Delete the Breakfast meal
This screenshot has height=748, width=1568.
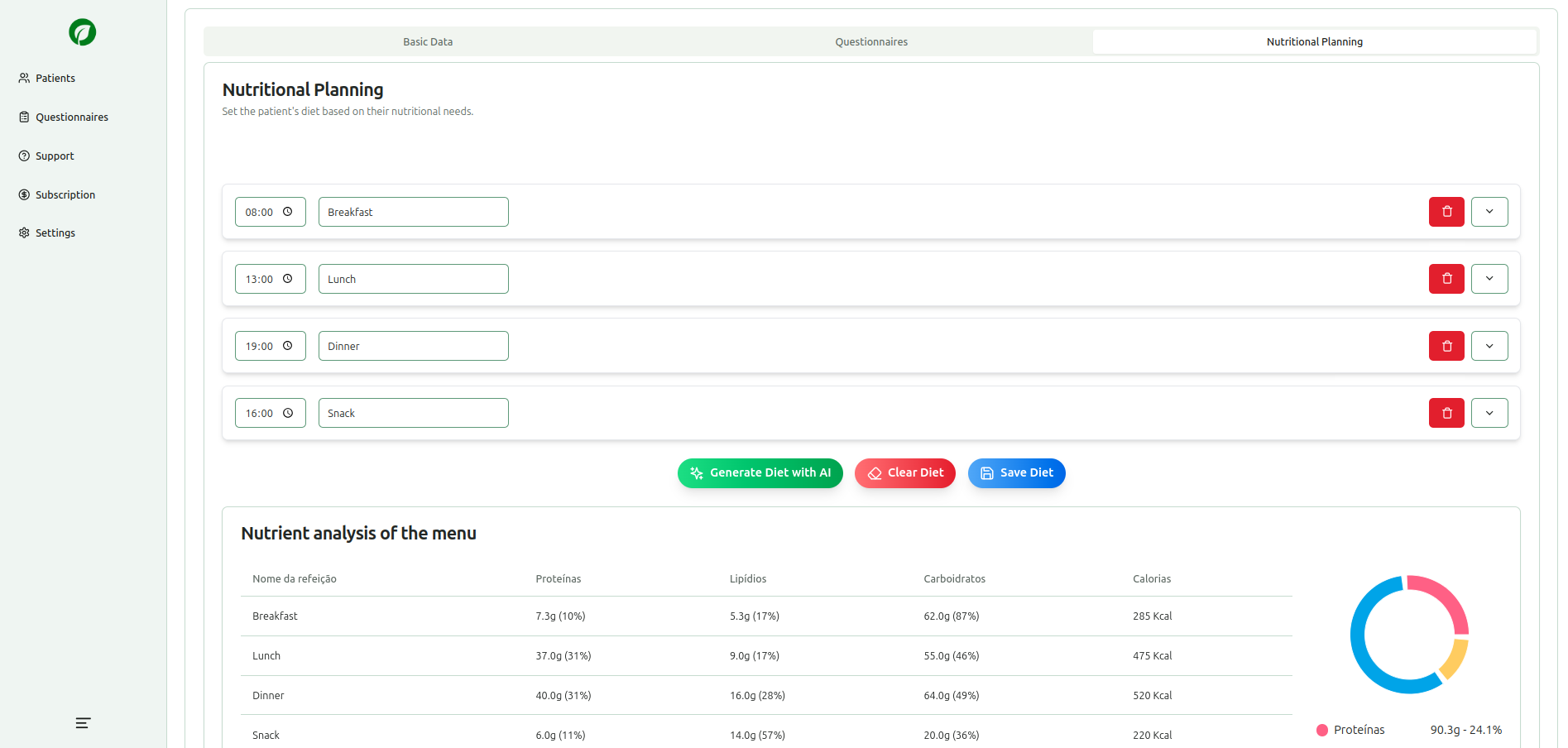[1446, 212]
